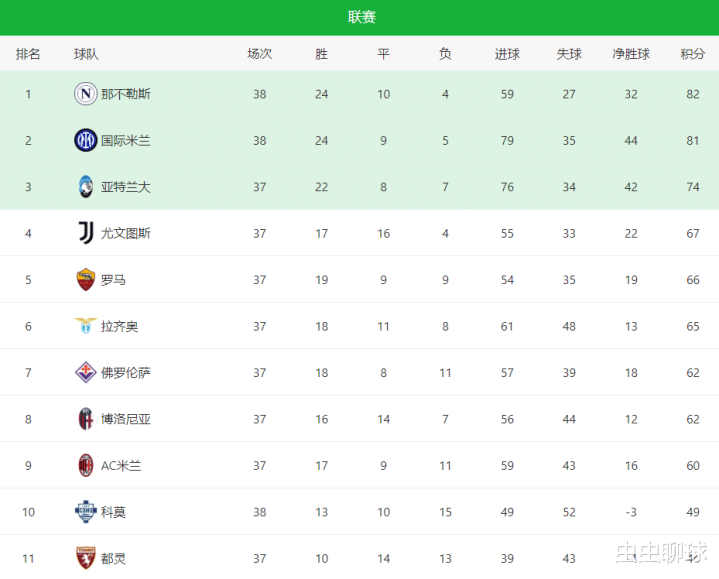Select the Fiorentina purple diamond badge
The image size is (719, 579).
point(86,372)
